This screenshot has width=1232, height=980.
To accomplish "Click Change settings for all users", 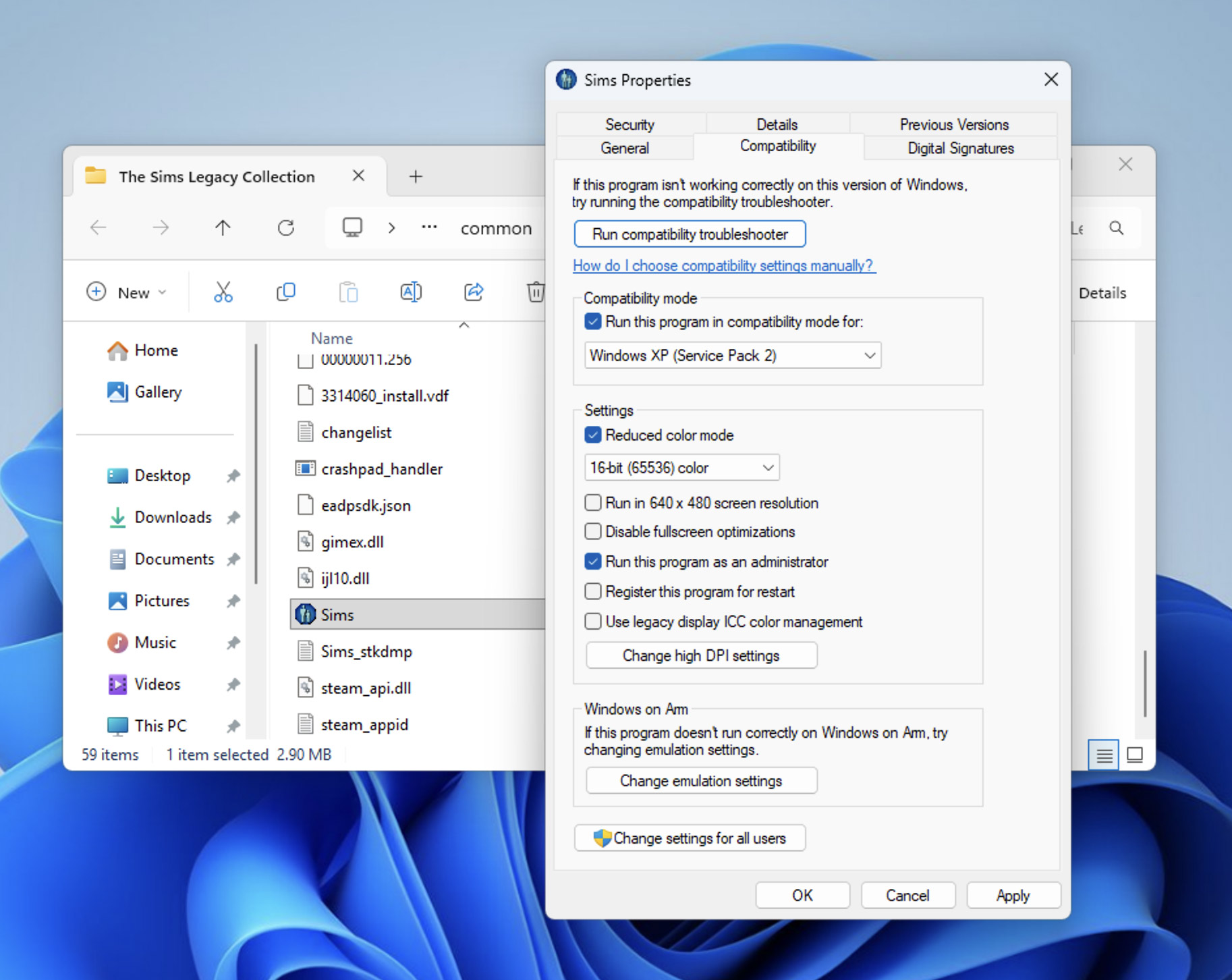I will 690,838.
